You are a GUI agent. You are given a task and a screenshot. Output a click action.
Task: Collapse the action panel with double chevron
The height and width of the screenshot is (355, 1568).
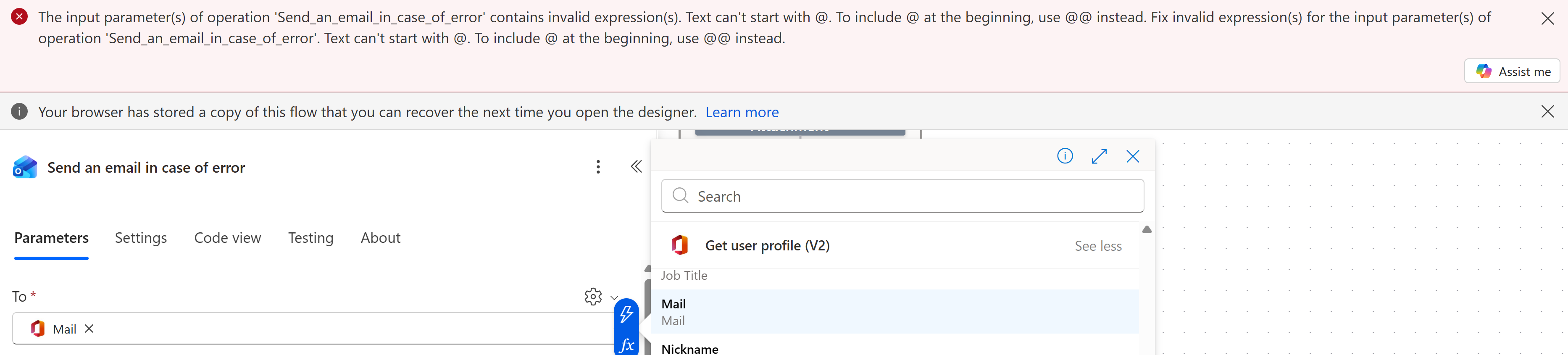pyautogui.click(x=636, y=167)
